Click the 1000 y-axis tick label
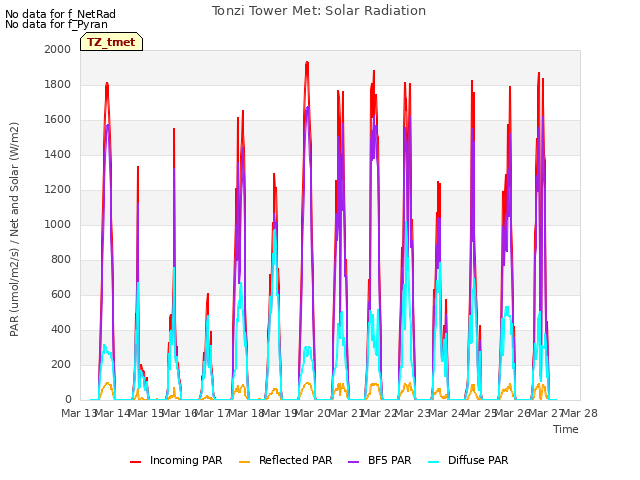Screen dimensions: 640x480 click(x=58, y=224)
